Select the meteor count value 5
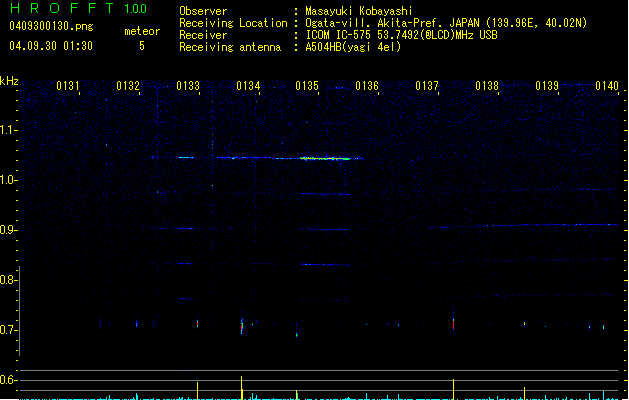This screenshot has height=400, width=629. (142, 46)
